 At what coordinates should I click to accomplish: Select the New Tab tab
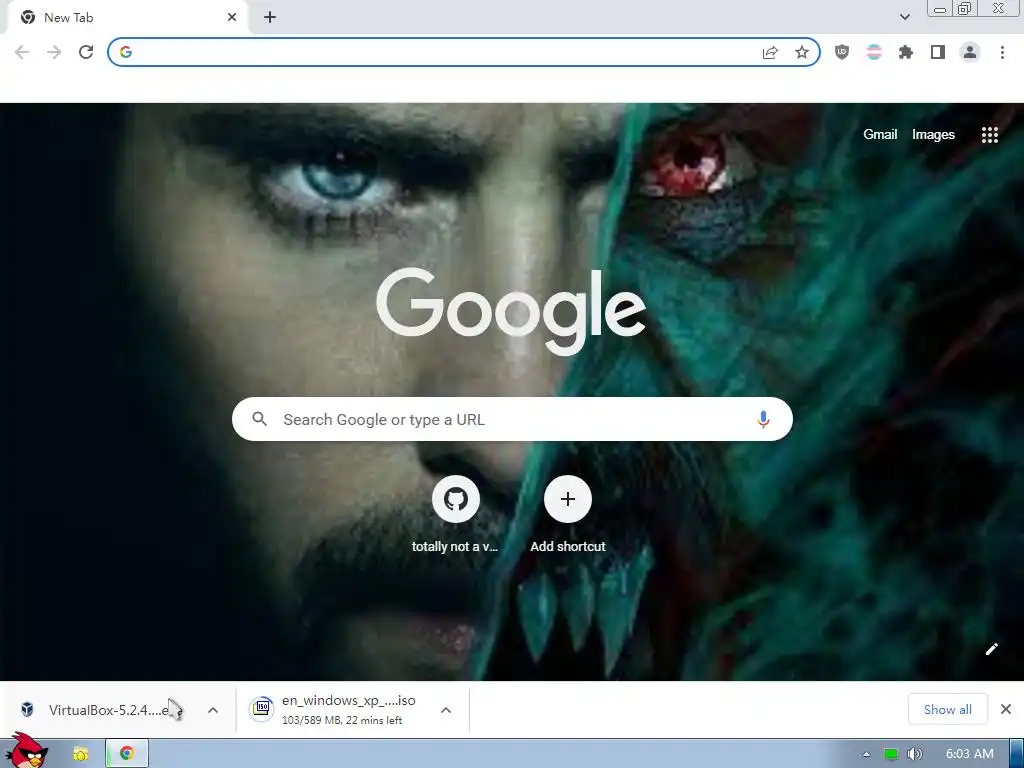127,18
